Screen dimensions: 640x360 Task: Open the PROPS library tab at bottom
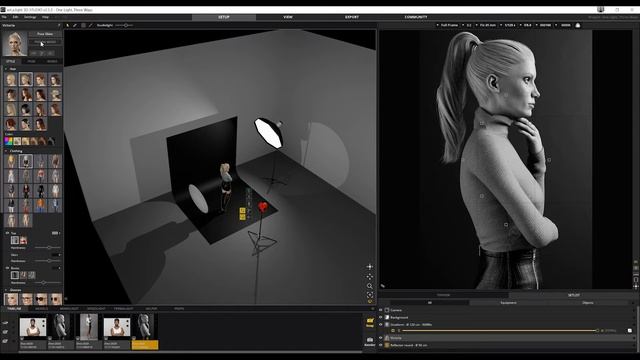(x=179, y=309)
